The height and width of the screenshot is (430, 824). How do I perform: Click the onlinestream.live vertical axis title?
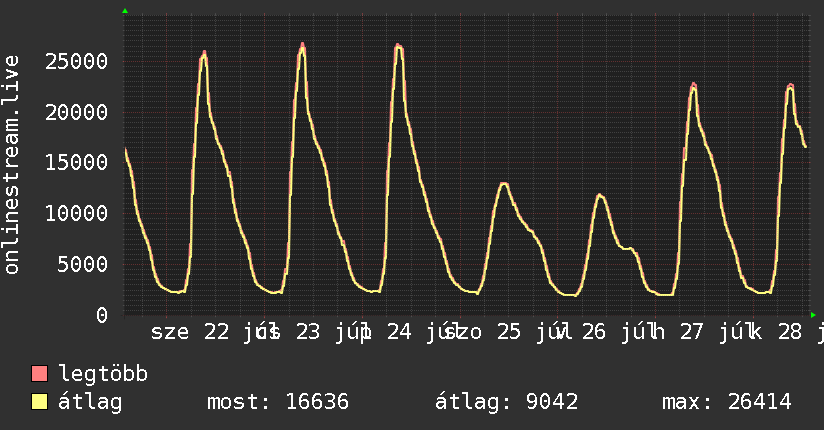pos(11,165)
